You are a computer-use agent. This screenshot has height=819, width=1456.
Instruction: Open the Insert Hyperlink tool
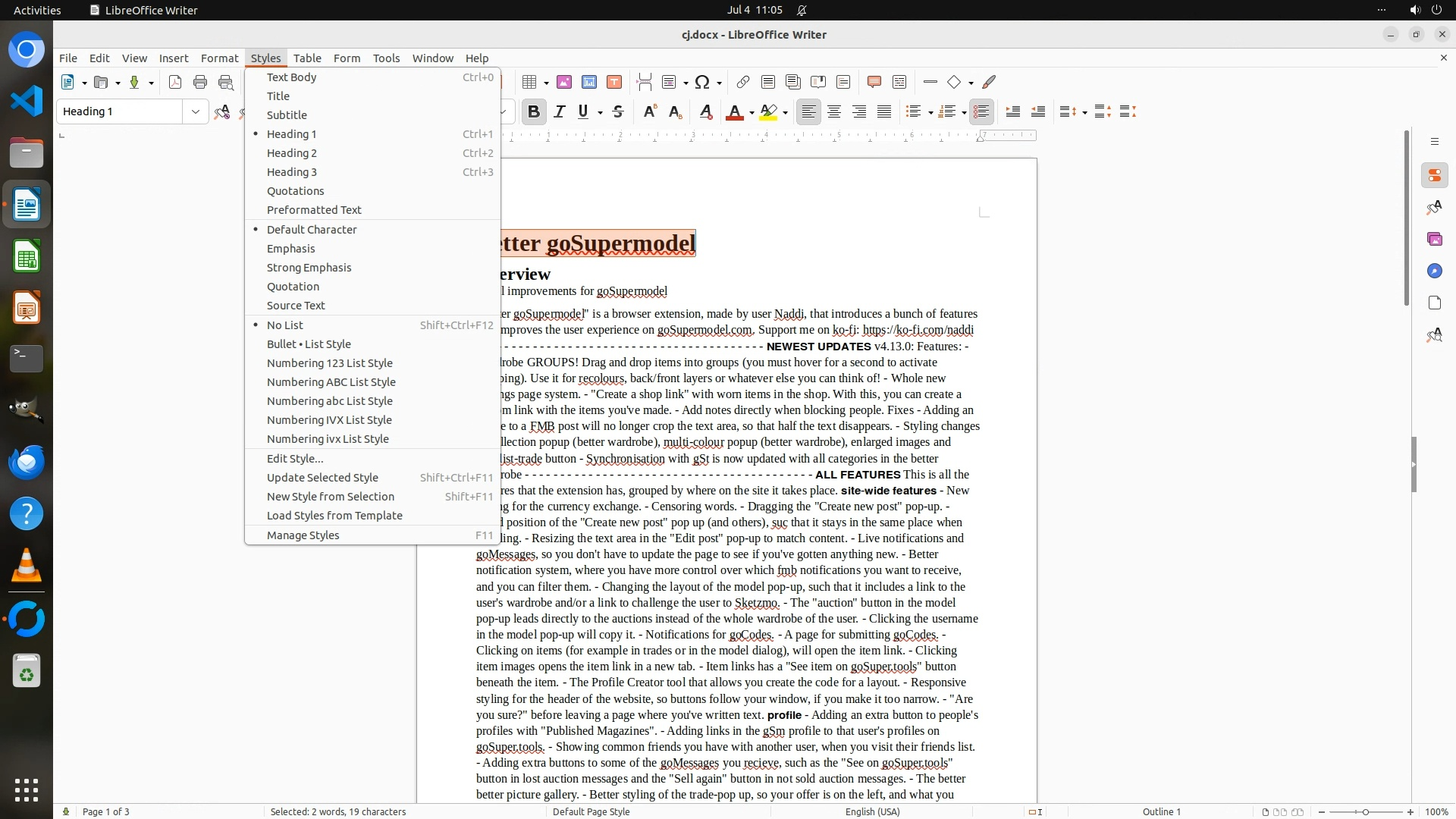[743, 82]
